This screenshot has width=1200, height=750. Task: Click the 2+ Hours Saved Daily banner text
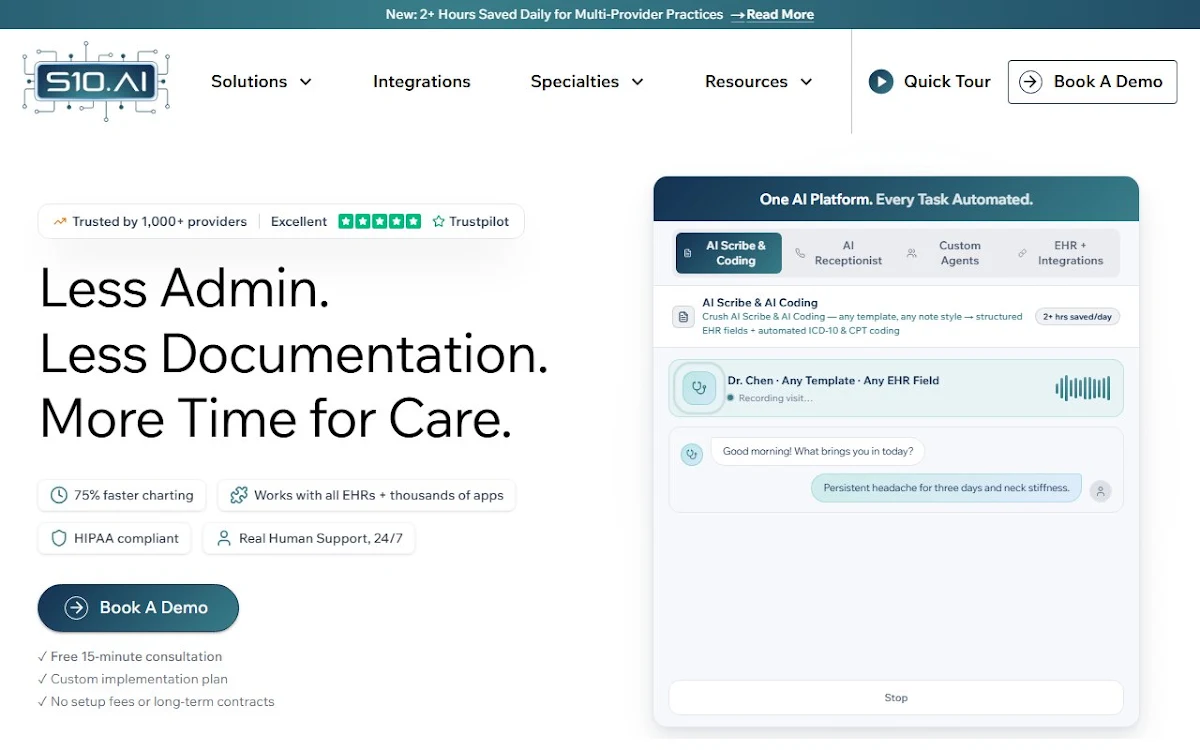click(x=554, y=15)
